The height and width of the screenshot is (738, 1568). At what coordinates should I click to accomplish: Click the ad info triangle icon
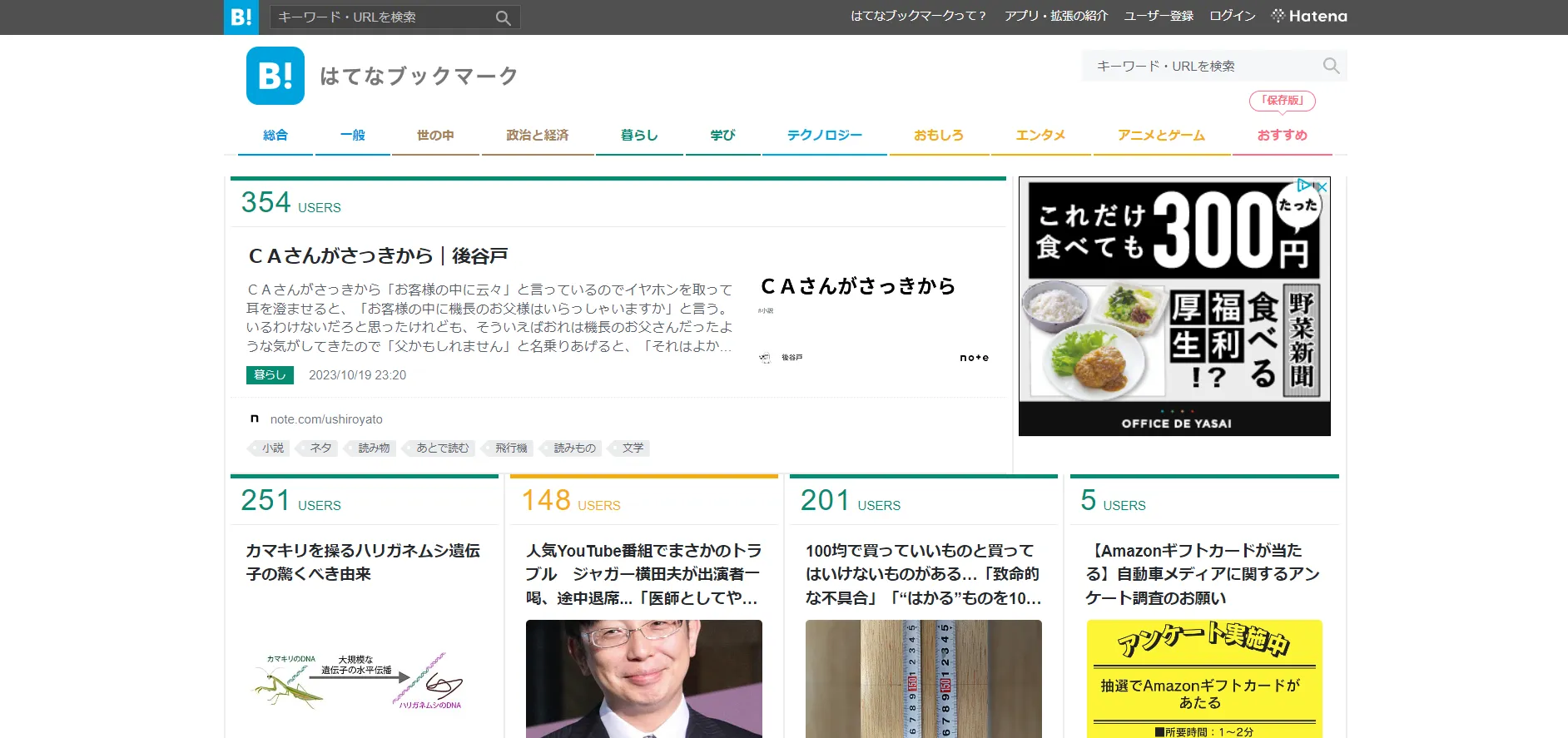coord(1303,186)
